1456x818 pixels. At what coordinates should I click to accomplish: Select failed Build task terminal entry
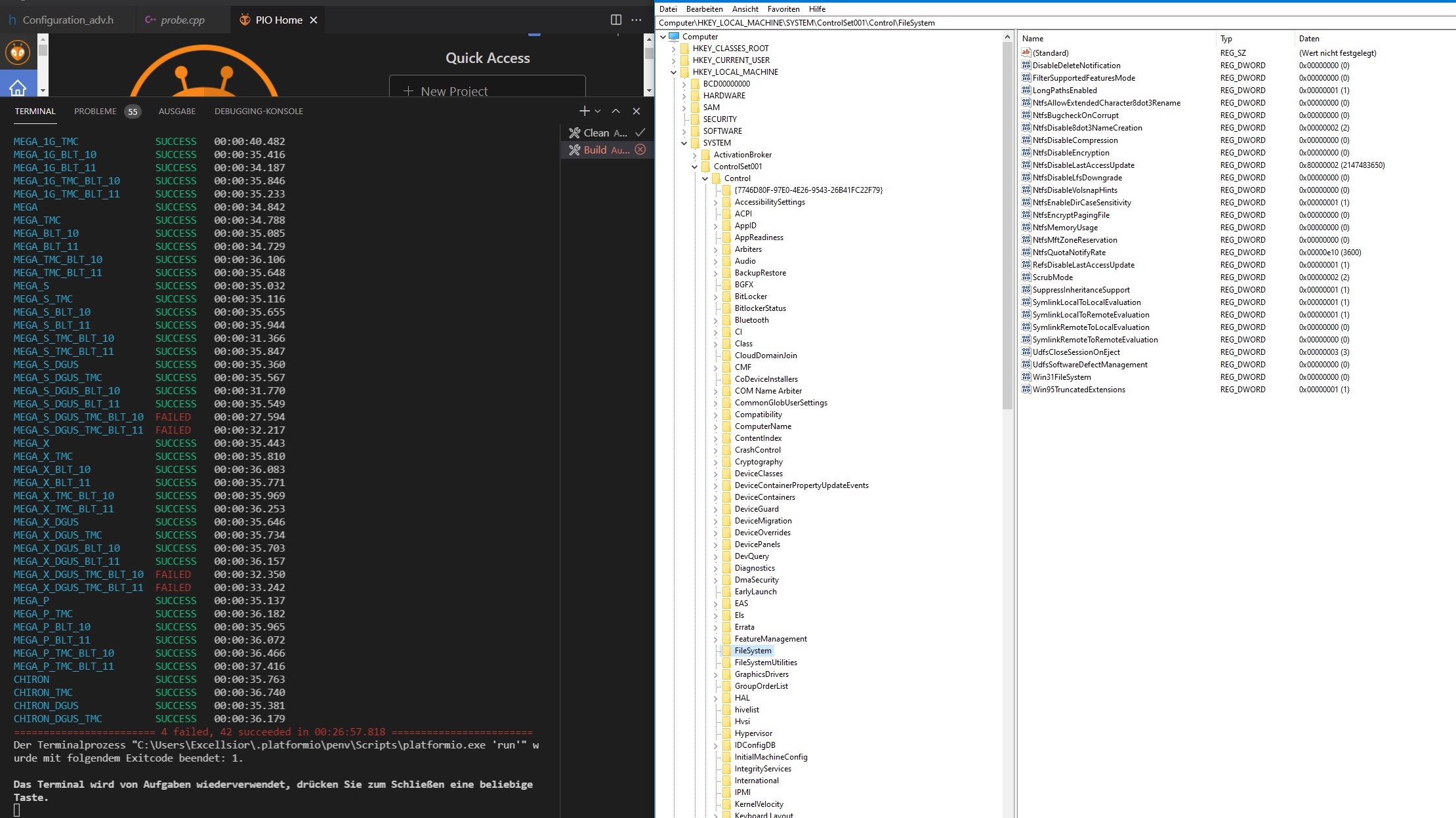pyautogui.click(x=607, y=150)
